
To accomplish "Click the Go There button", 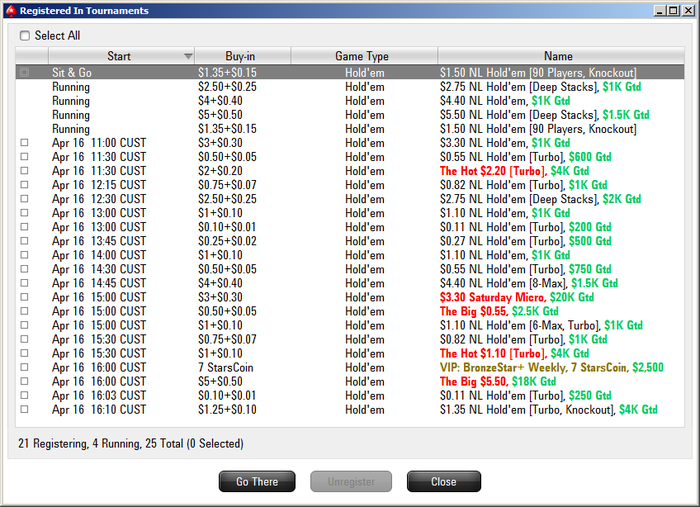I will (257, 481).
